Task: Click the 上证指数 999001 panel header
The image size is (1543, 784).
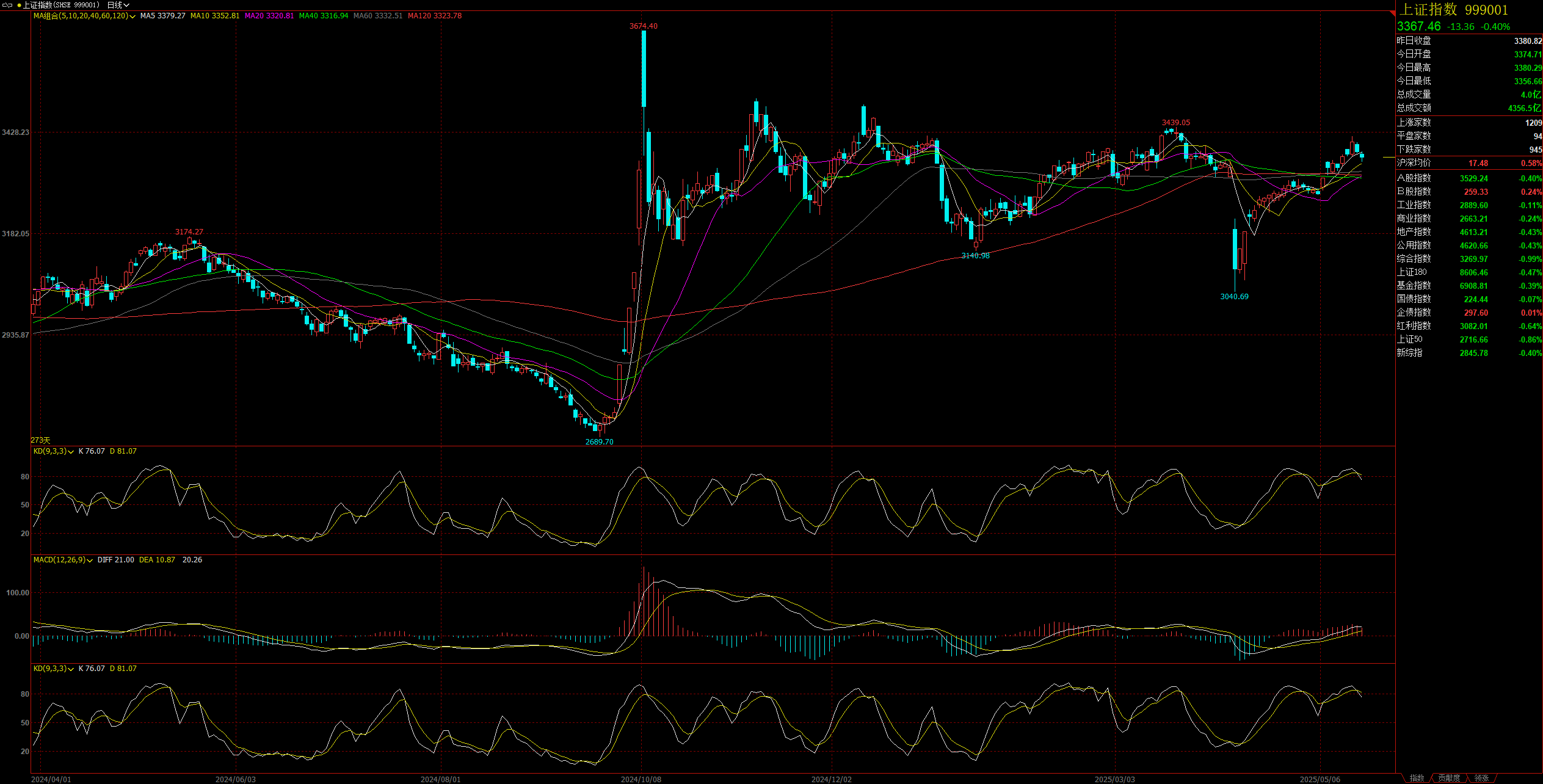Action: coord(1452,10)
